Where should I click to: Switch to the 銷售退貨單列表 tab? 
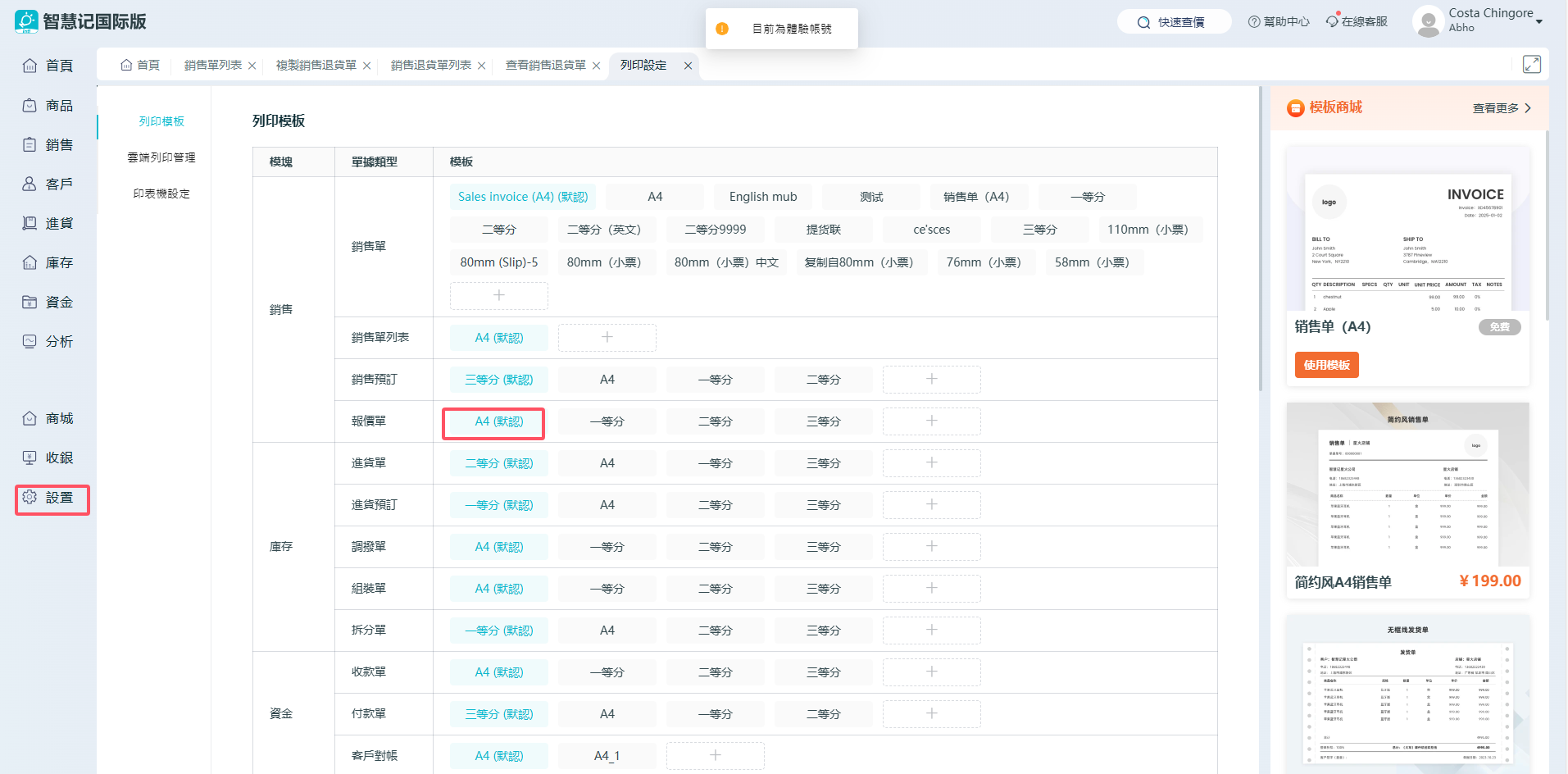[x=430, y=66]
